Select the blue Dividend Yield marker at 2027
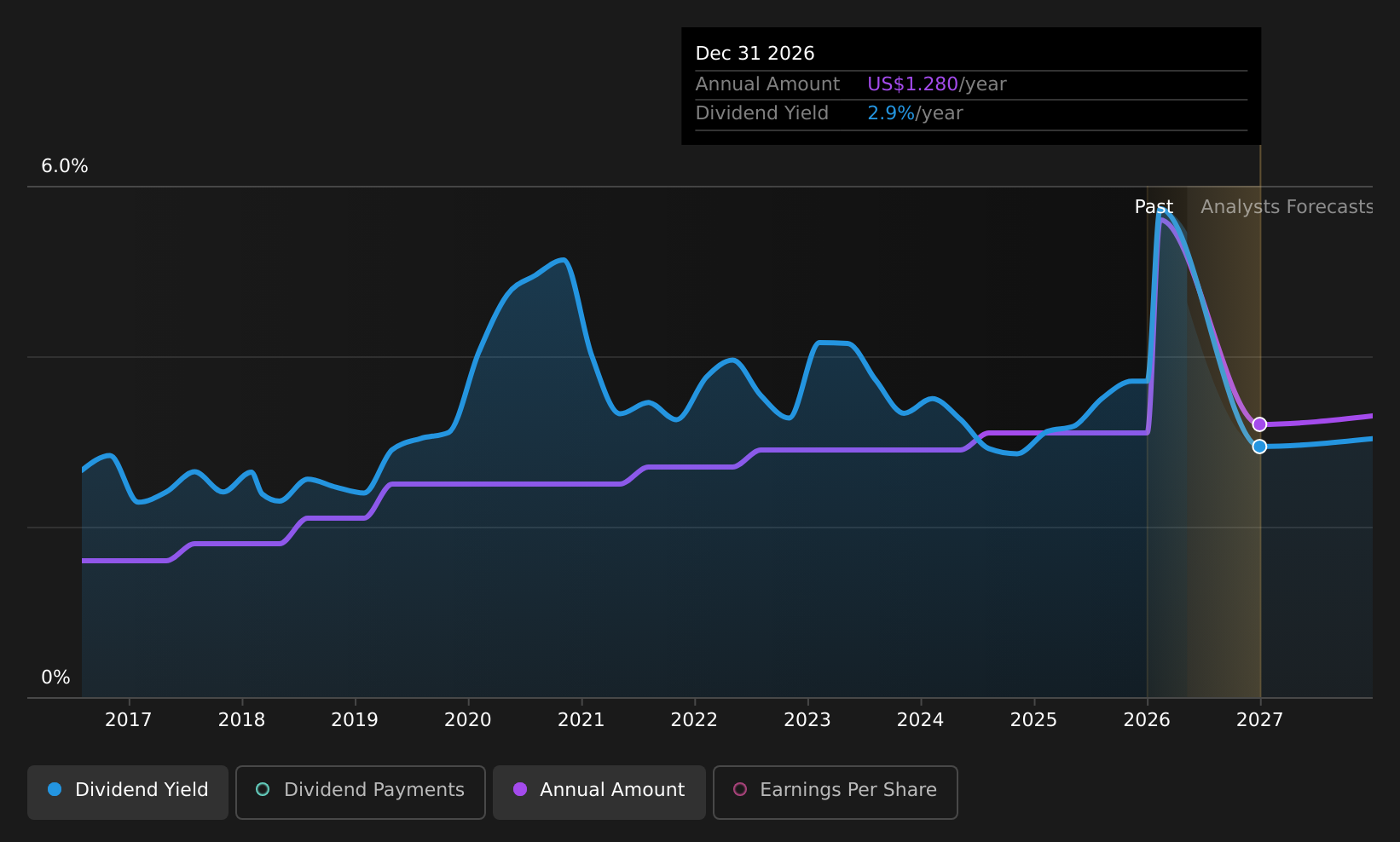The image size is (1400, 842). (1259, 447)
